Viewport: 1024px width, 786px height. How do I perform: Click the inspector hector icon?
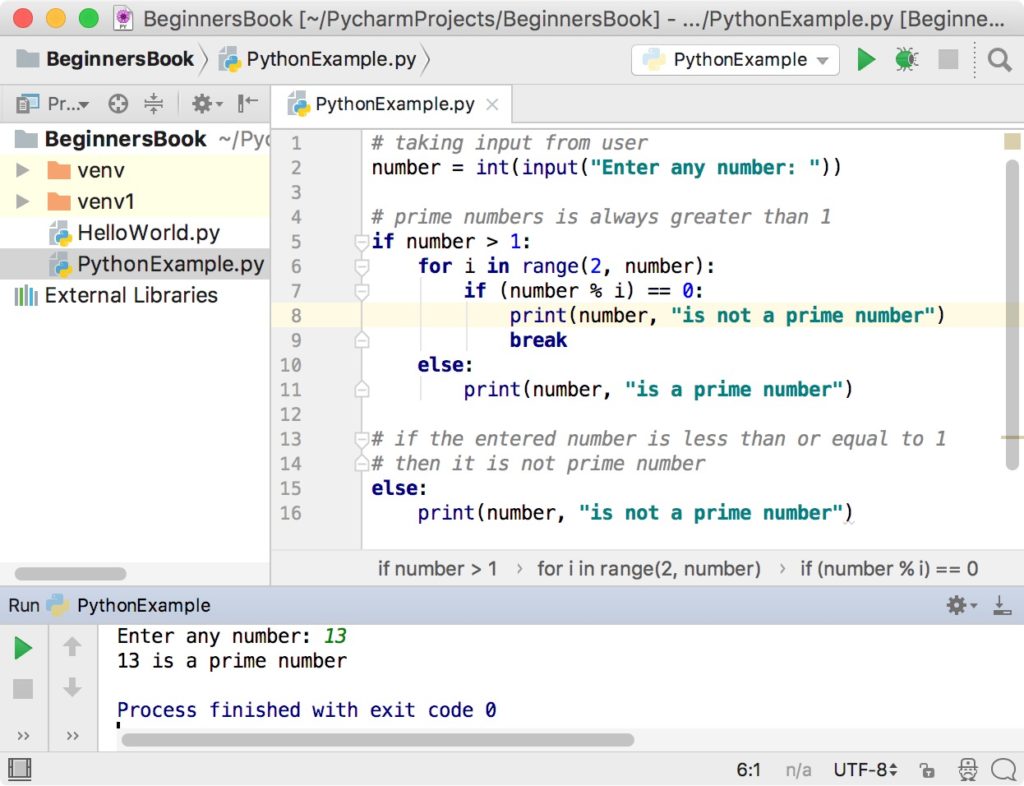967,770
